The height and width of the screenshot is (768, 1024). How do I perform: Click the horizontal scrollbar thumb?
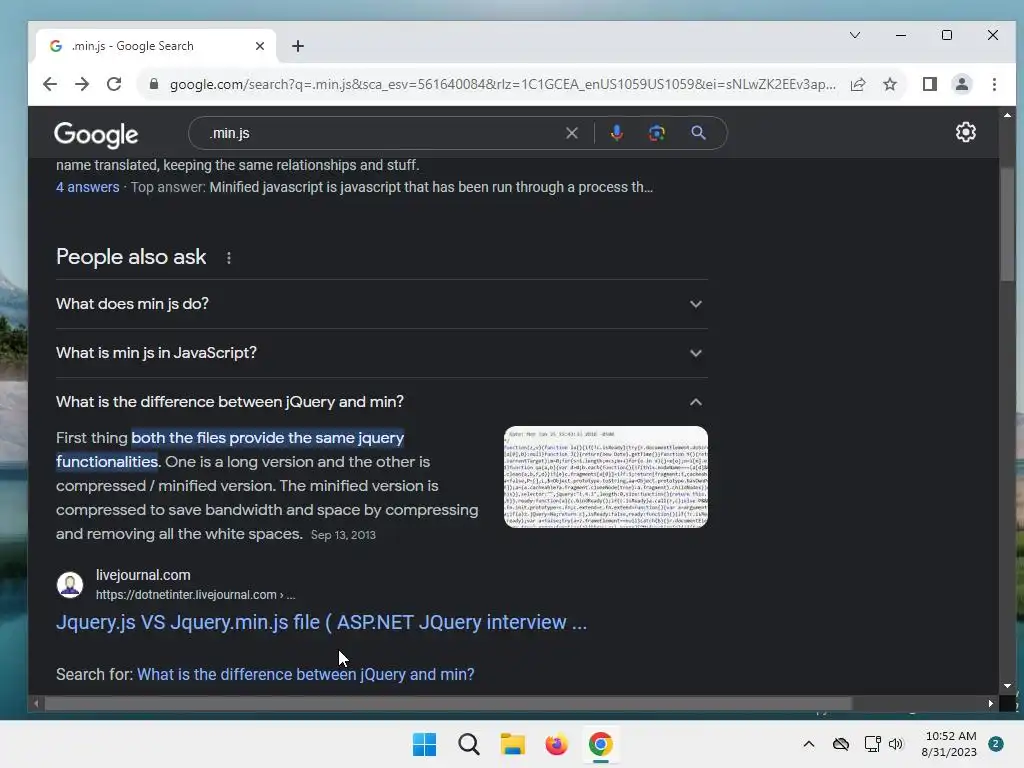(448, 703)
